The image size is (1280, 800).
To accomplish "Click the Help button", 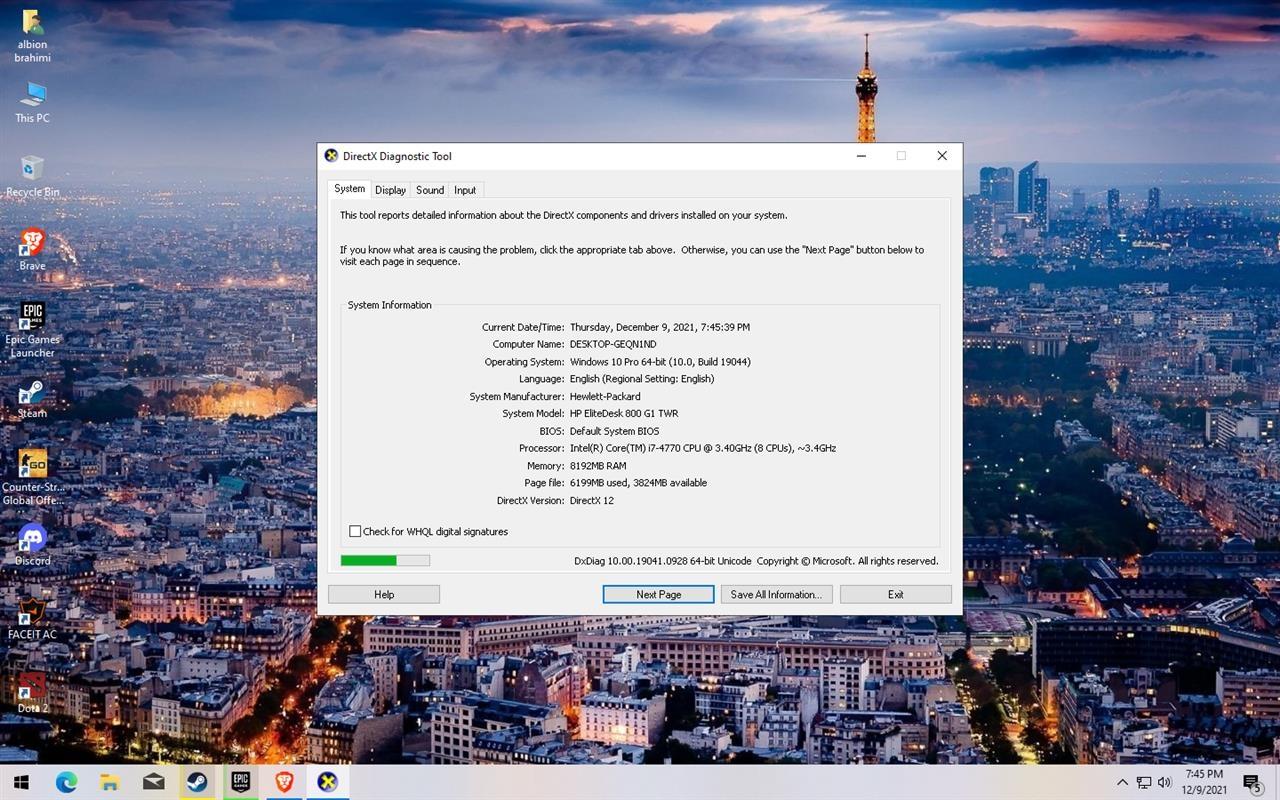I will coord(384,594).
